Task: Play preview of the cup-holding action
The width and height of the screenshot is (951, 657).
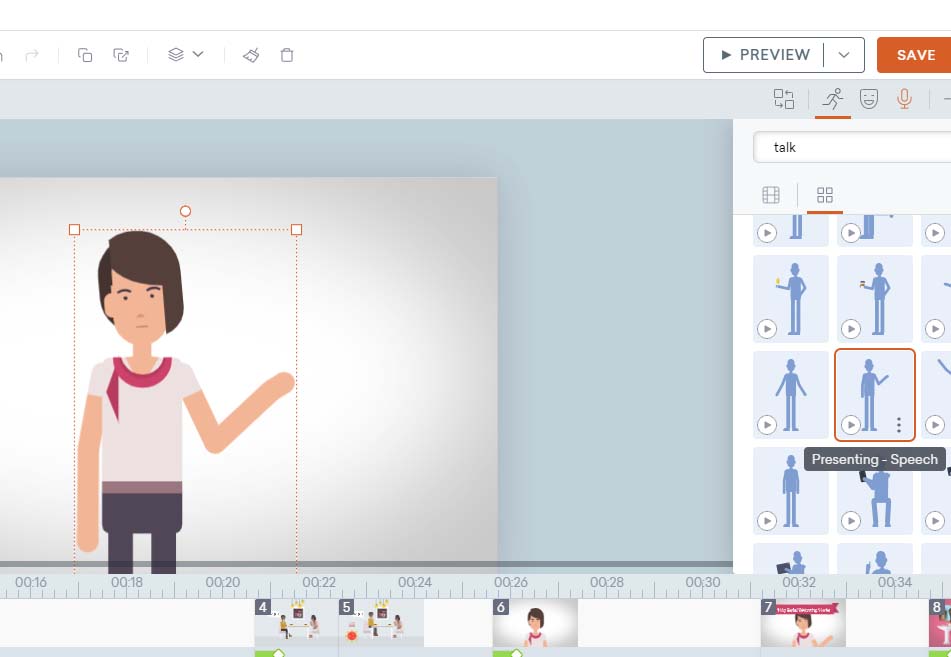Action: [x=851, y=329]
